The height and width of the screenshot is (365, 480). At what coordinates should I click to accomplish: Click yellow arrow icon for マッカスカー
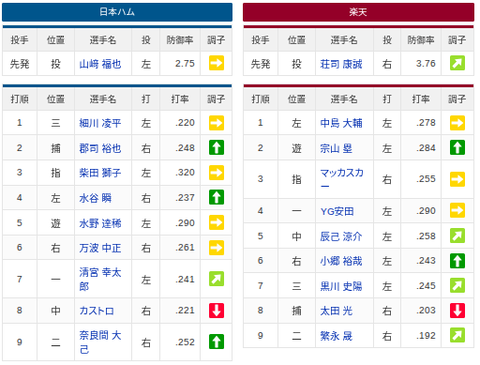457,179
